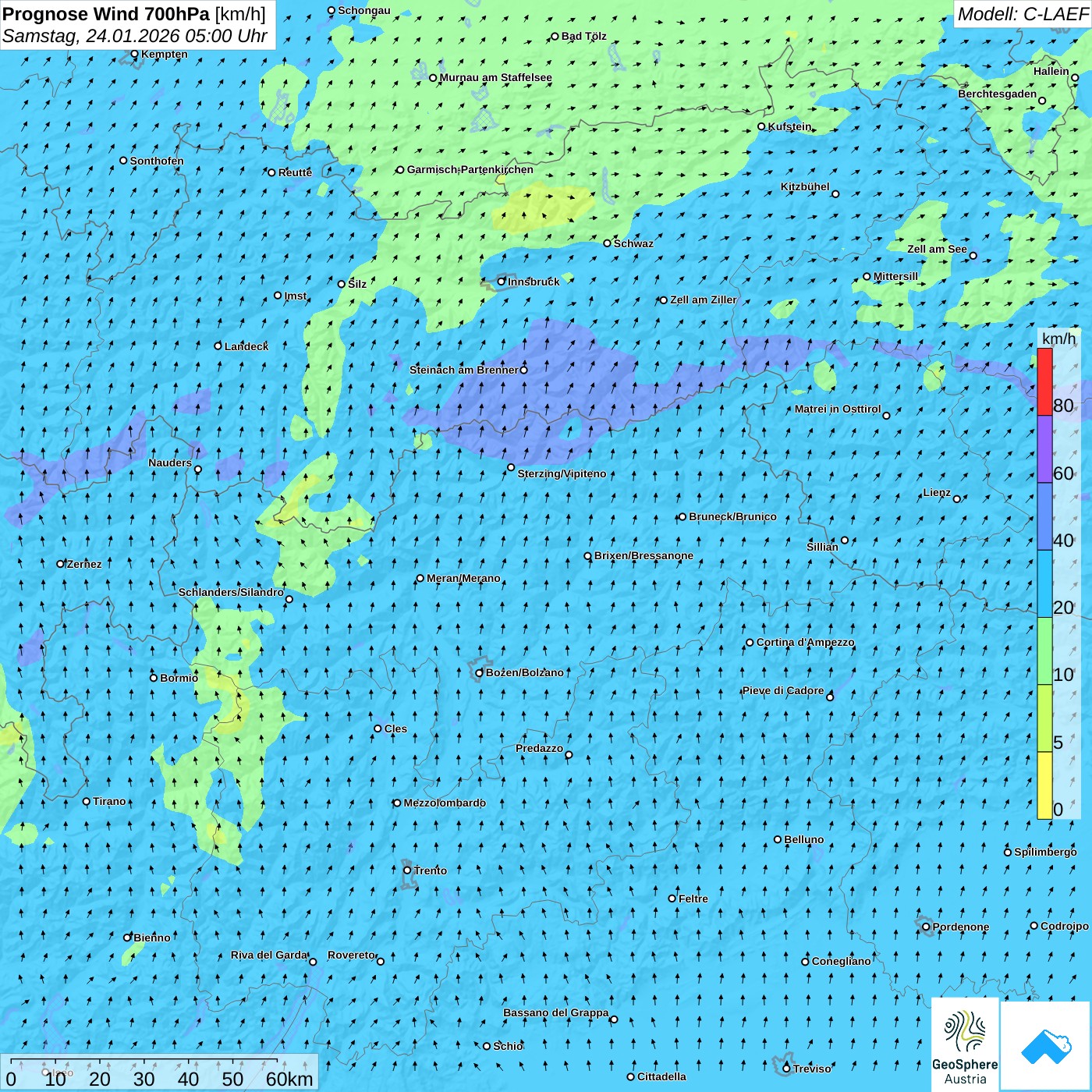Click the Kempten city label
Viewport: 1092px width, 1092px height.
(164, 54)
